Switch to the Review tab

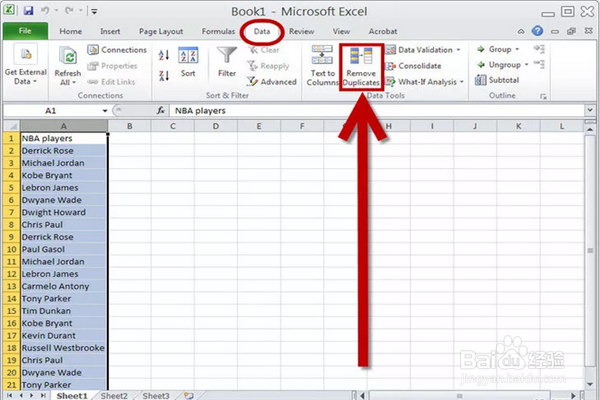[x=302, y=31]
